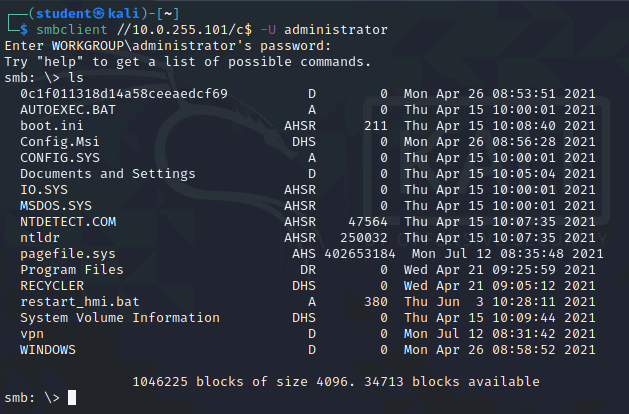Select the NTDETECT.COM filename
629x414 pixels.
coord(68,222)
